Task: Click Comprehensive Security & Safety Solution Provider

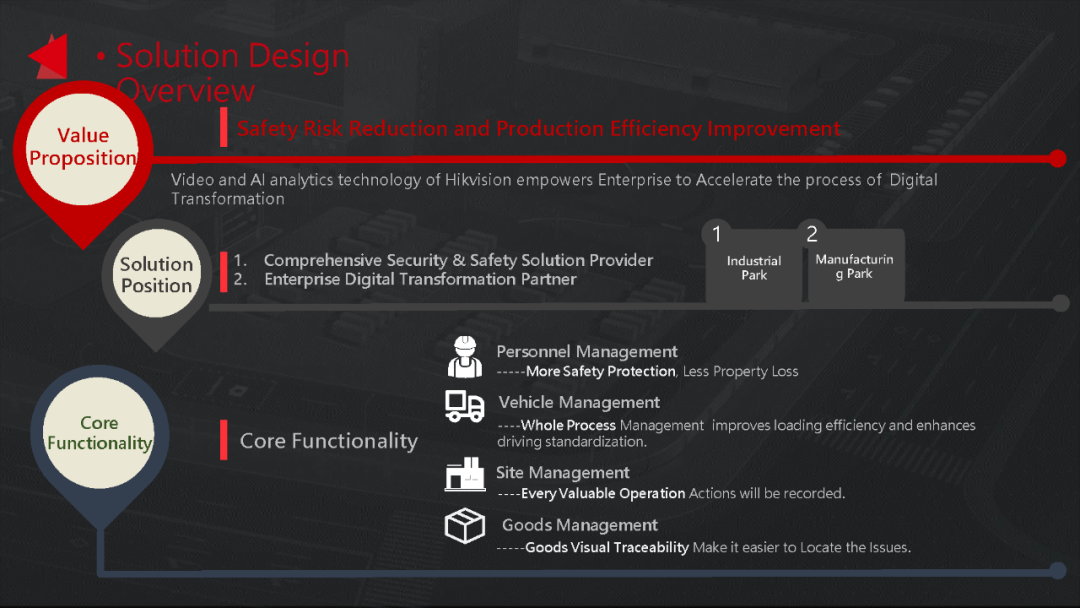Action: point(458,260)
